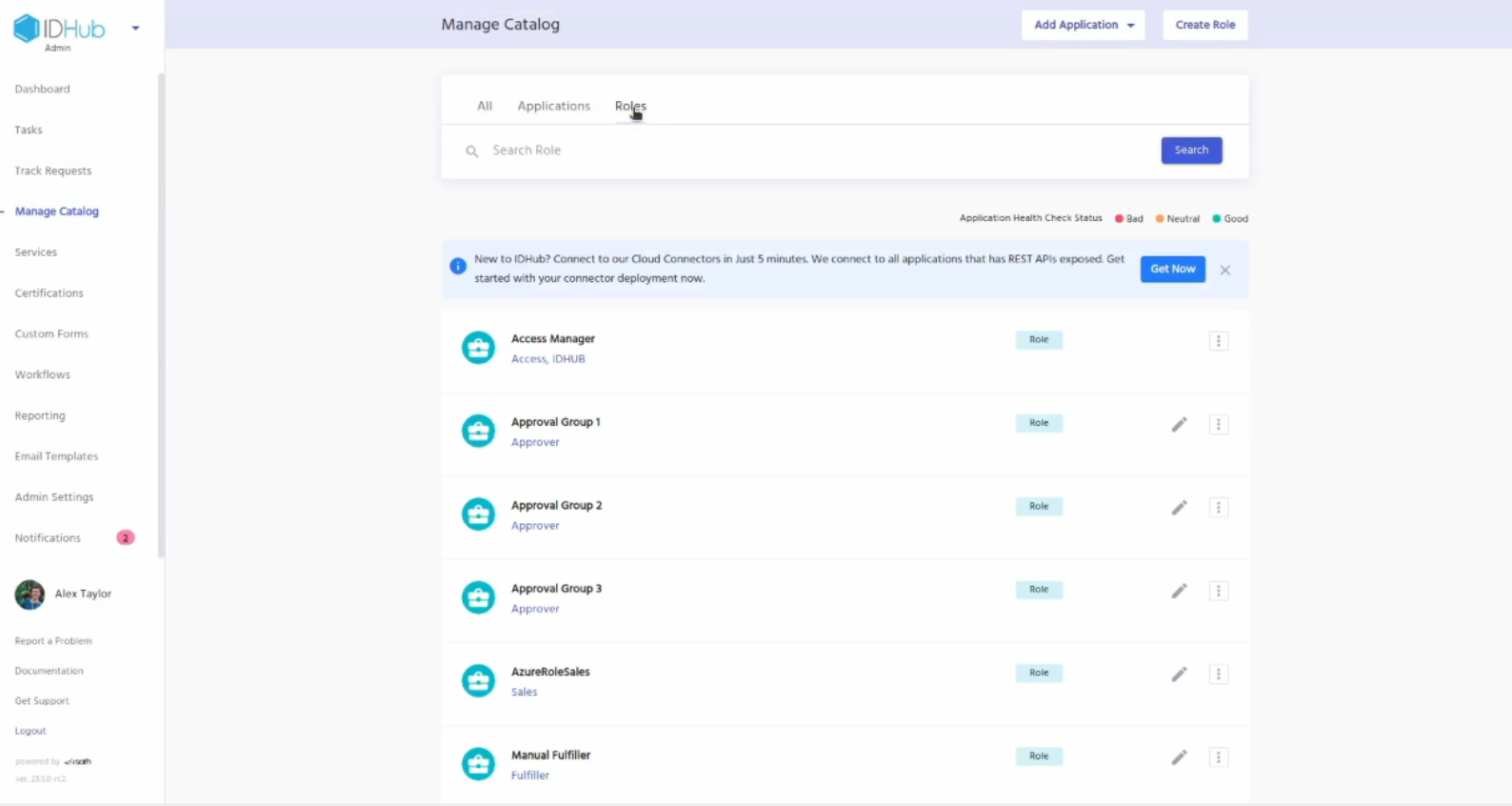Viewport: 1512px width, 806px height.
Task: Switch to the Applications tab
Action: 553,106
